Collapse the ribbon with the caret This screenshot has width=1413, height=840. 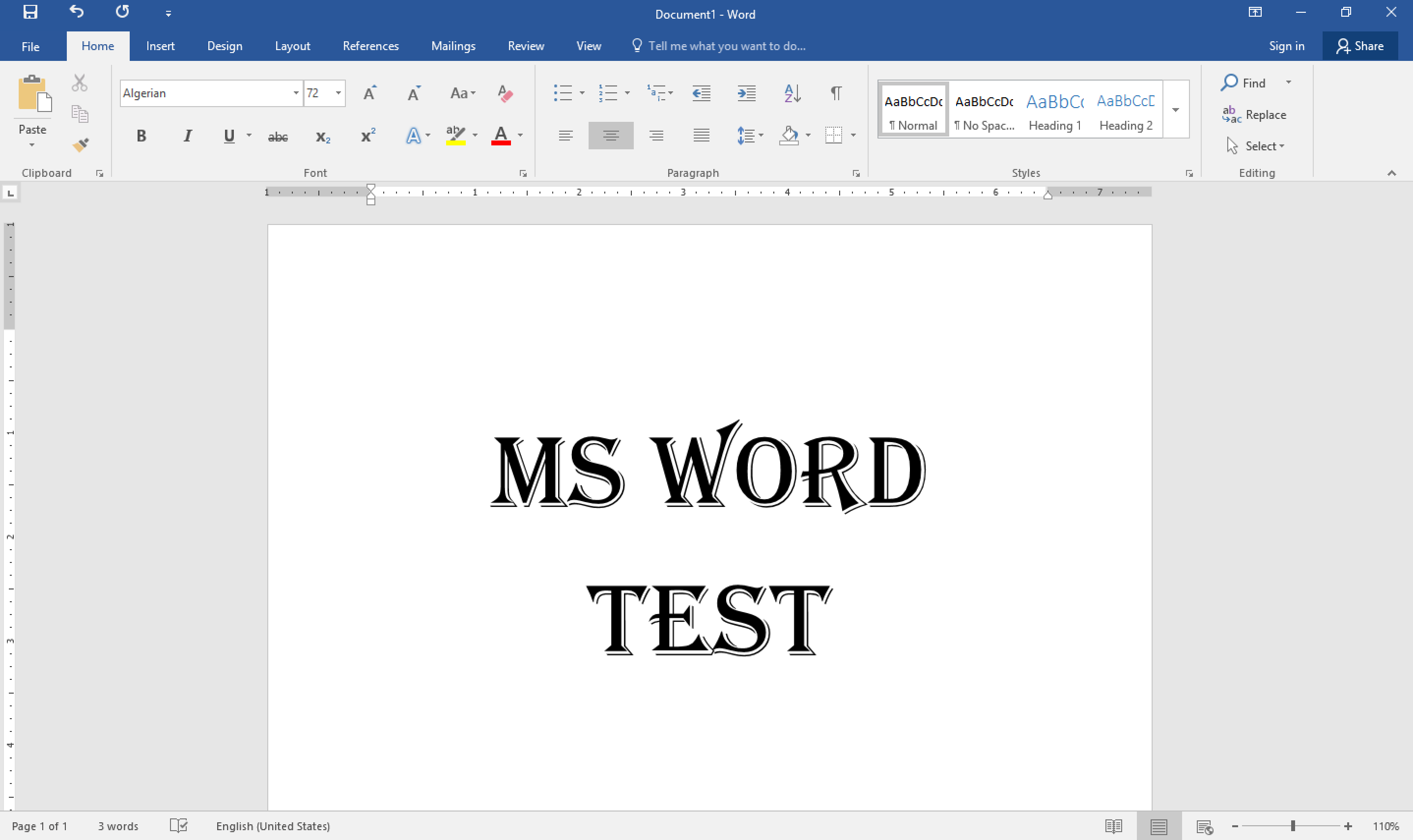1392,173
